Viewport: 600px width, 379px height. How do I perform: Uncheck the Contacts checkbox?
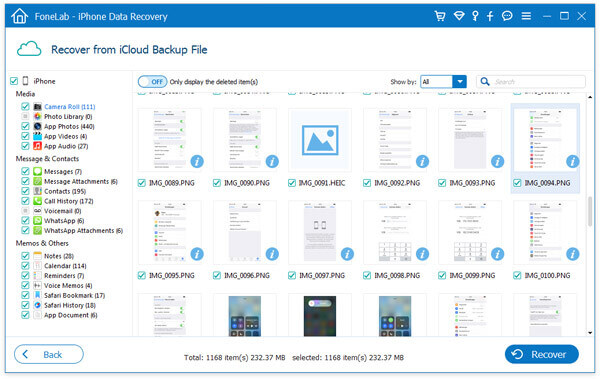[x=25, y=191]
